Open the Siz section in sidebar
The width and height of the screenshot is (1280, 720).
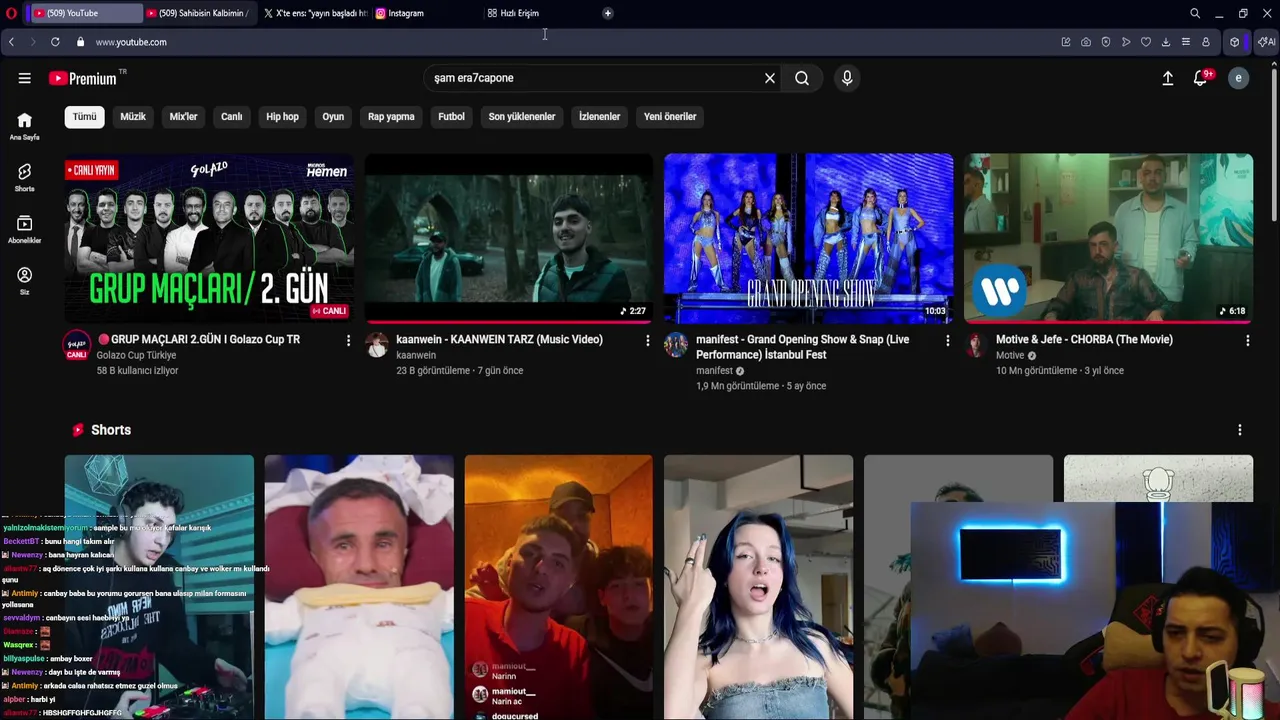[x=25, y=281]
